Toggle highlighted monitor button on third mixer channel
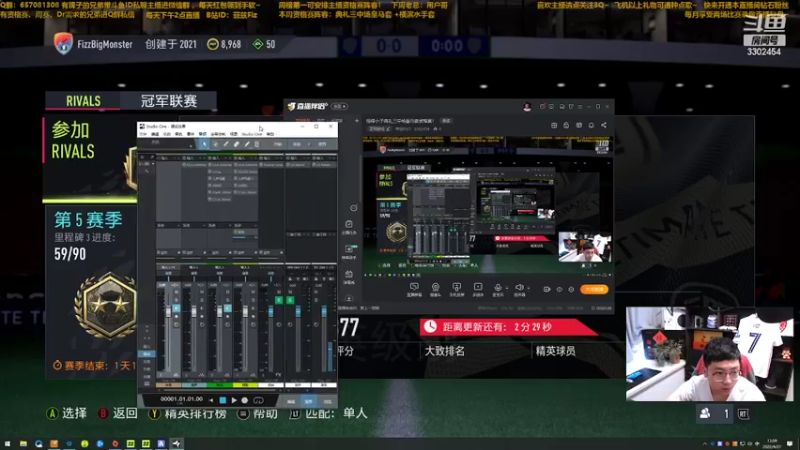This screenshot has height=450, width=800. point(228,308)
